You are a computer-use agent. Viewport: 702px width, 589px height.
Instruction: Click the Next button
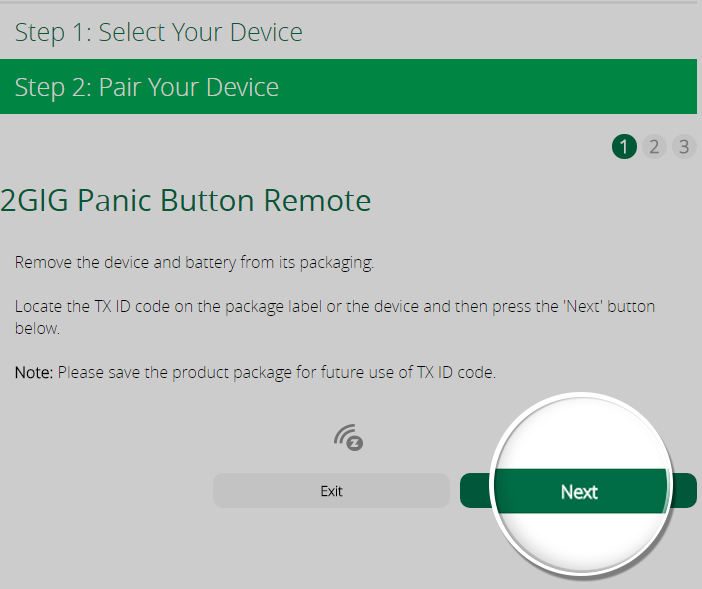578,491
